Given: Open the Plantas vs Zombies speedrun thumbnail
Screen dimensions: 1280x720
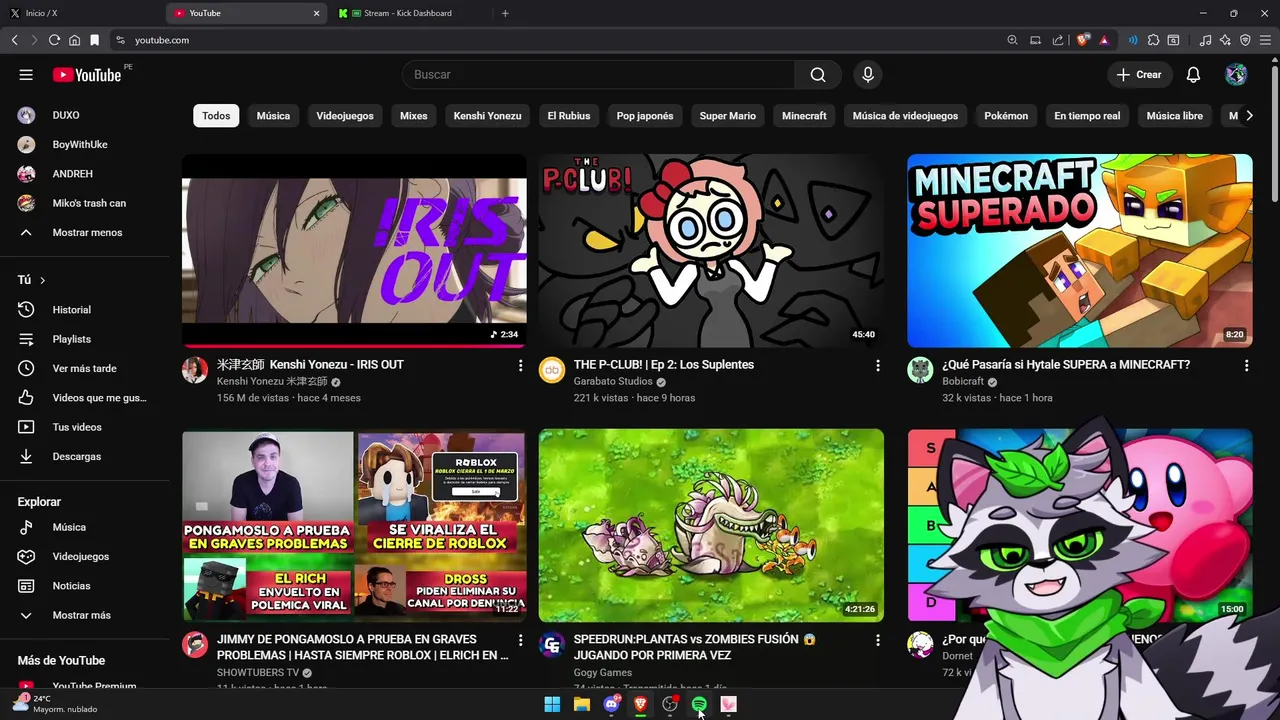Looking at the screenshot, I should pyautogui.click(x=711, y=526).
